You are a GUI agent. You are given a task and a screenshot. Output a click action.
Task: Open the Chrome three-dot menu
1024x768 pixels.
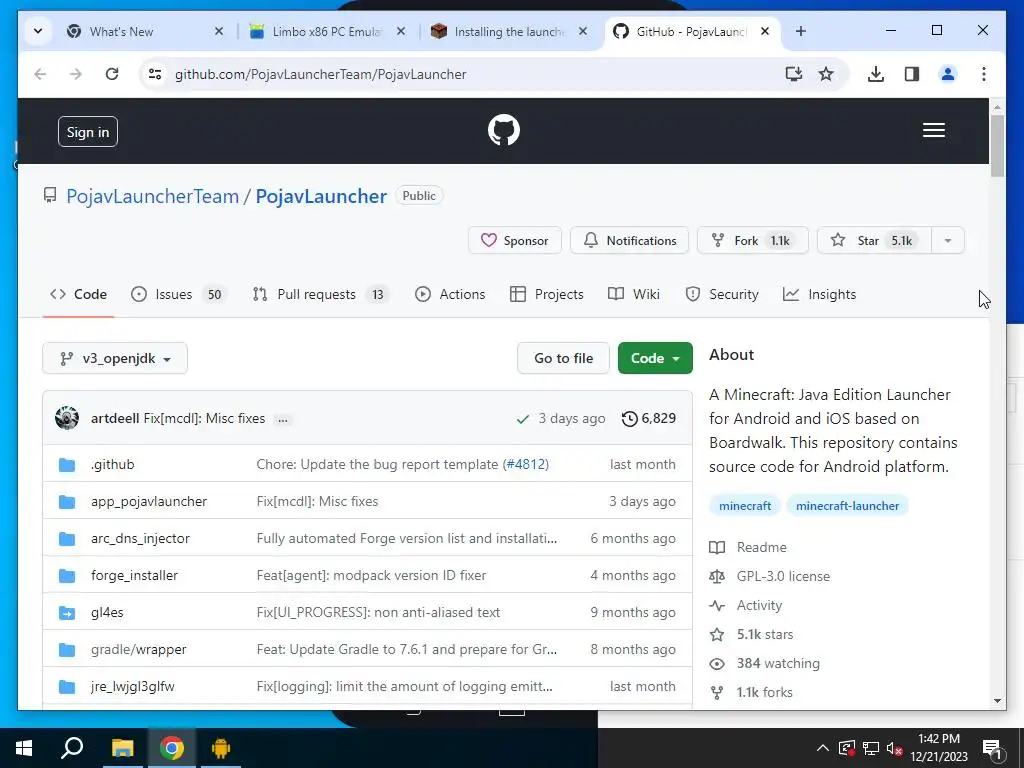984,74
